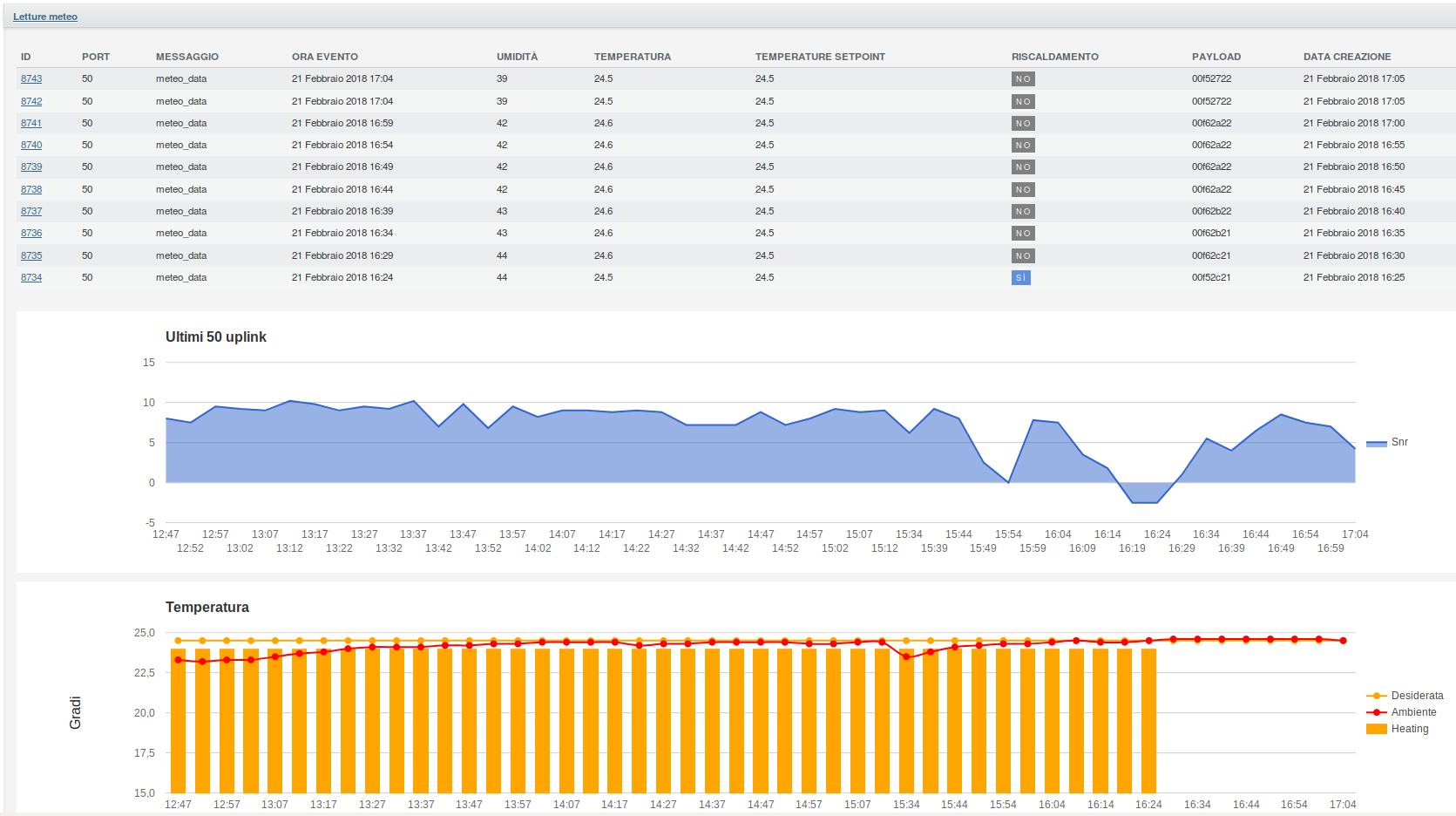Open reading ID 8734
Screen dimensions: 1456x816
point(31,278)
